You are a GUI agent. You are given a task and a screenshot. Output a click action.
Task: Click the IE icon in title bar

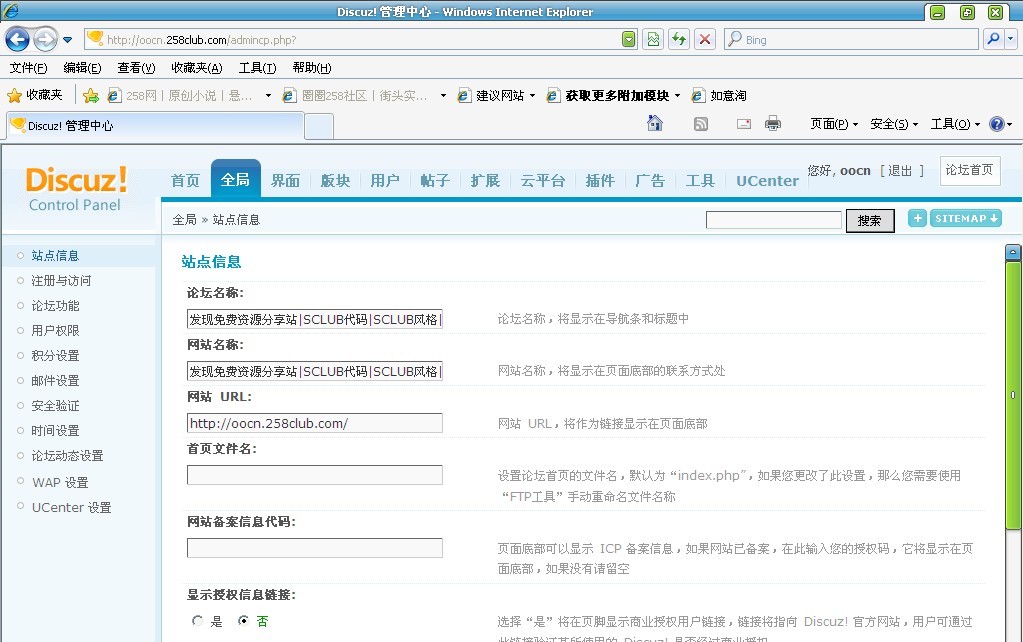point(11,11)
